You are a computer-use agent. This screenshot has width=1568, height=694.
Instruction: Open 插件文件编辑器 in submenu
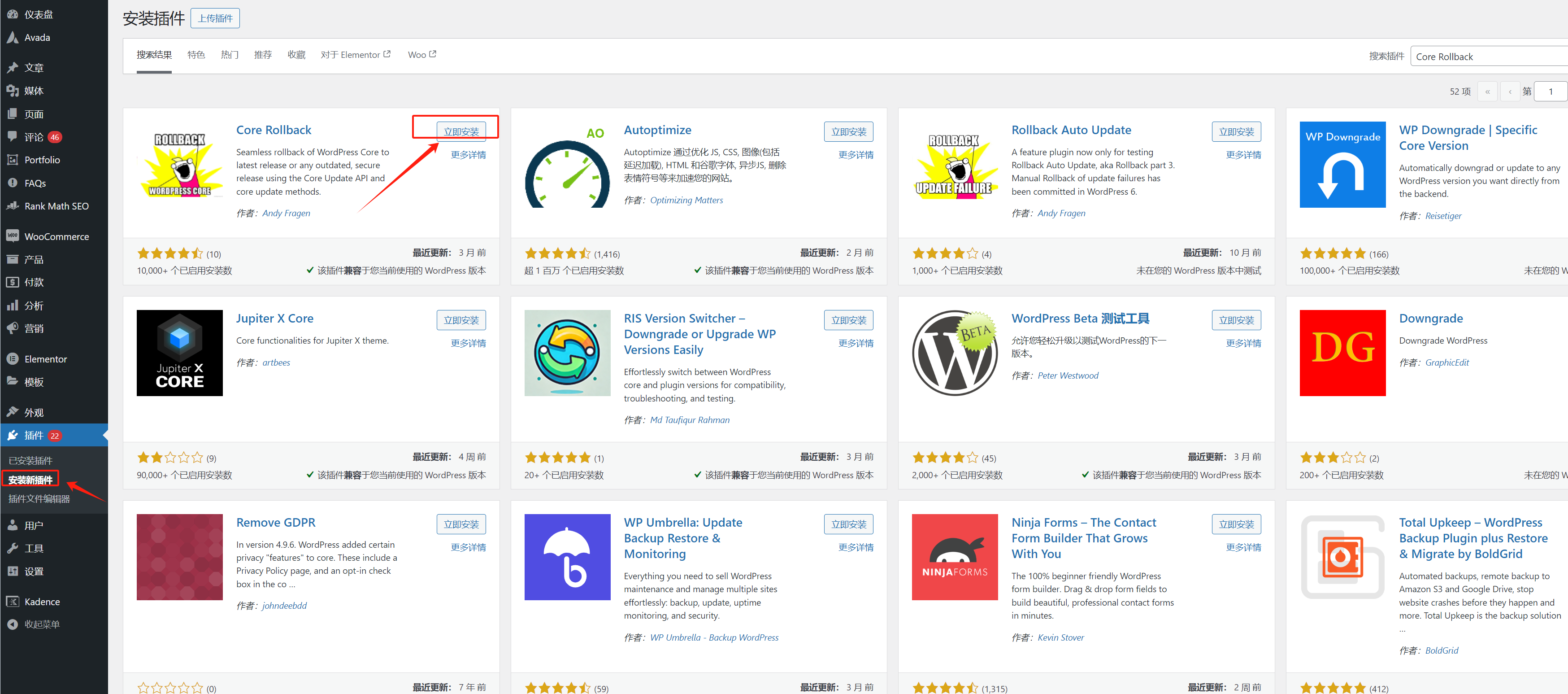pyautogui.click(x=39, y=498)
